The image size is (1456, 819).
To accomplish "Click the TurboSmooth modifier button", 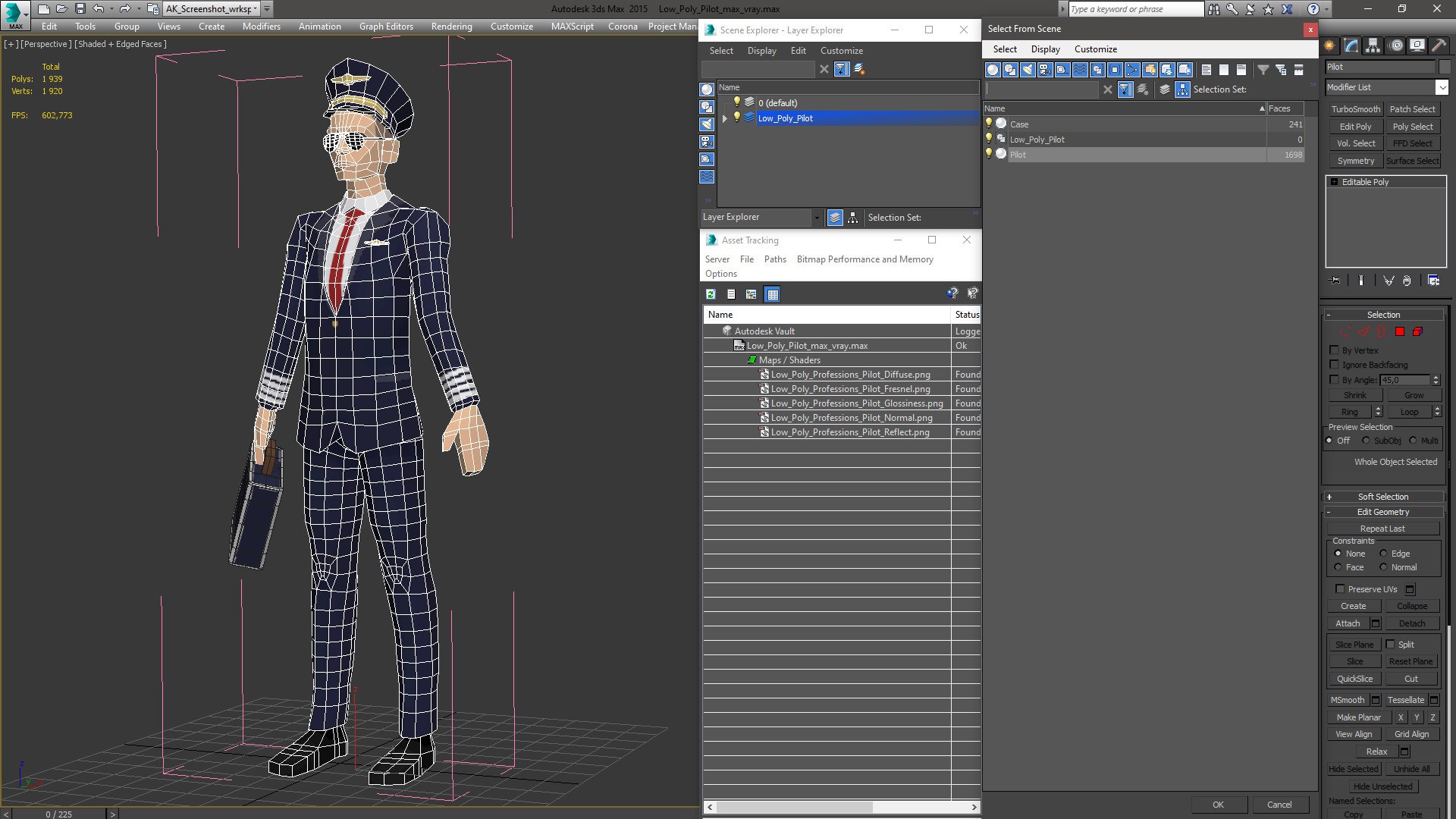I will (x=1355, y=109).
